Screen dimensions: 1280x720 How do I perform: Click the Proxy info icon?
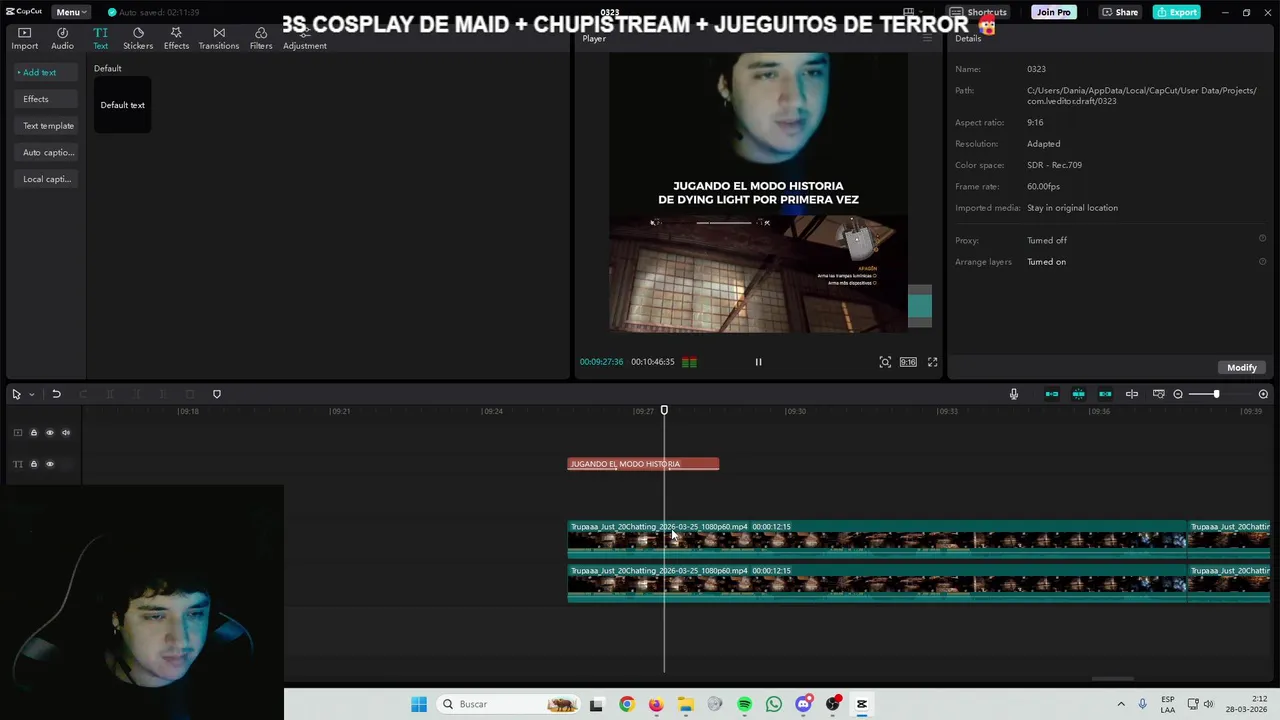tap(1262, 239)
